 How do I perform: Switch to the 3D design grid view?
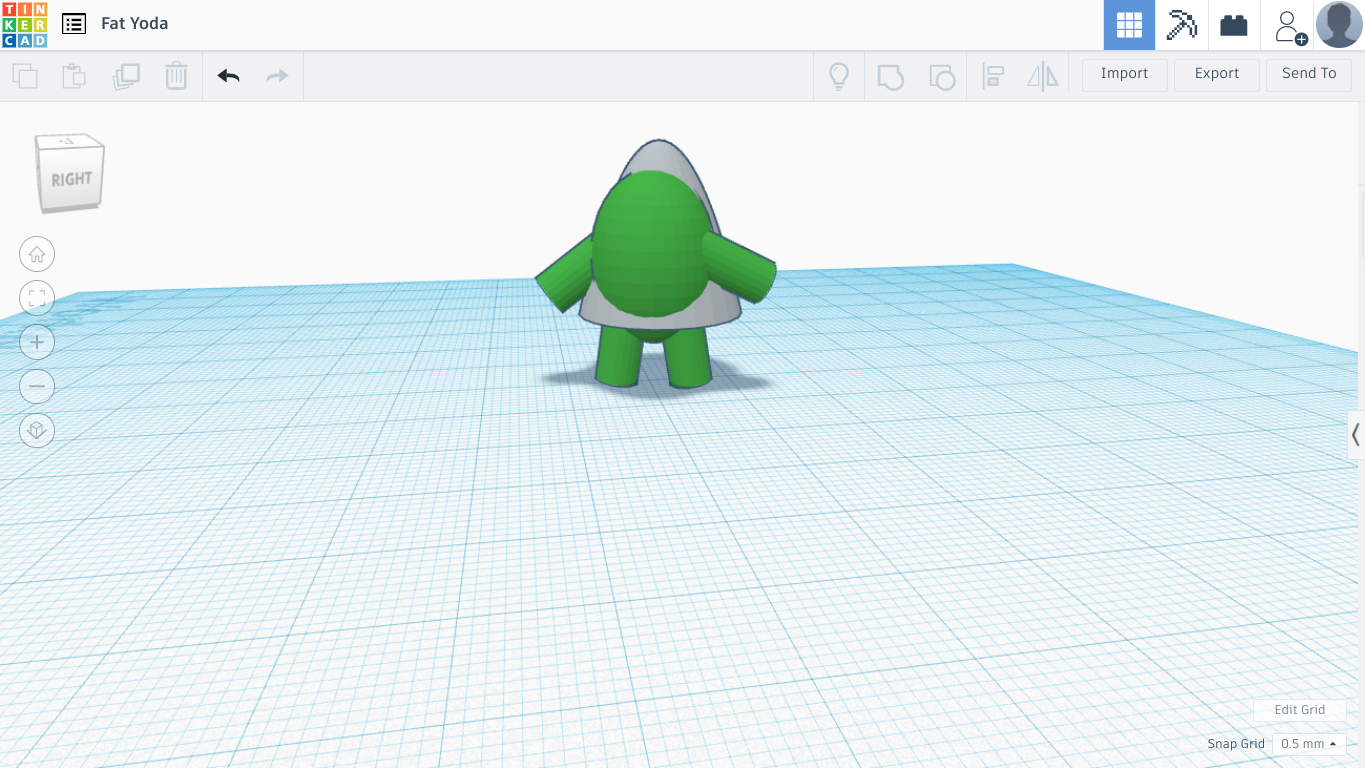(1129, 25)
